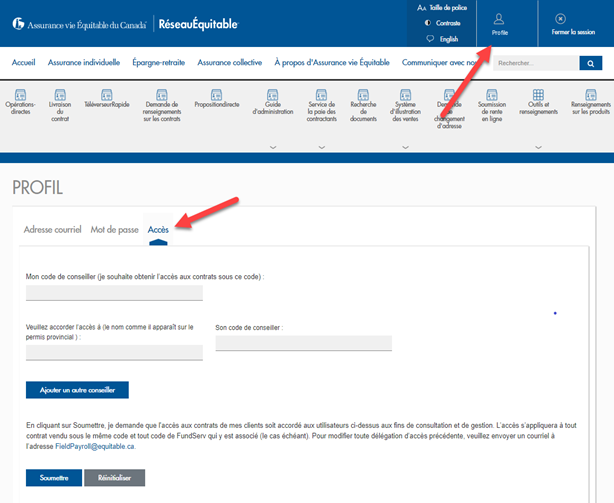Open Opérations-directes icon
Image resolution: width=614 pixels, height=503 pixels.
click(20, 94)
